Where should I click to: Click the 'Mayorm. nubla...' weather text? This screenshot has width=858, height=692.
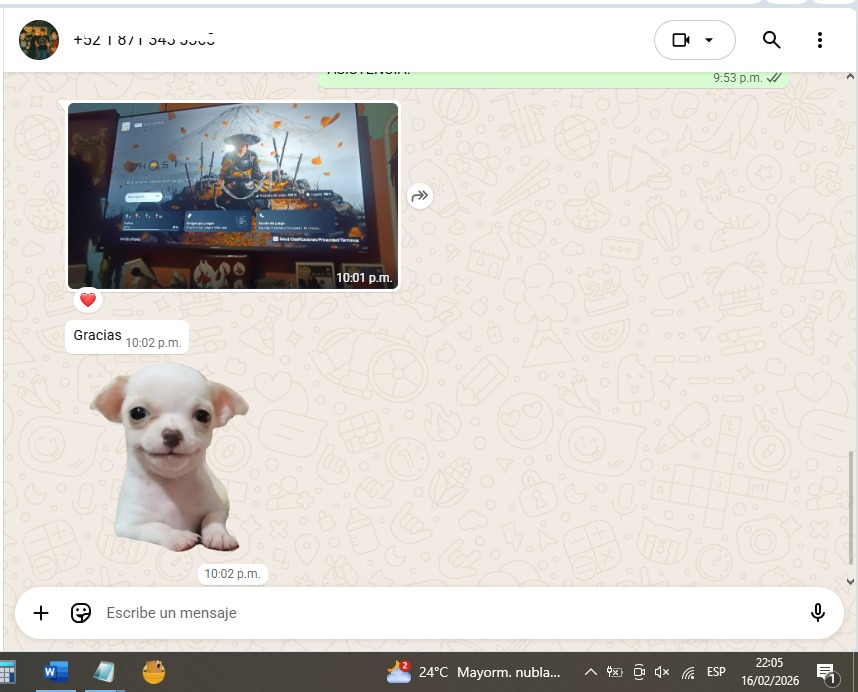coord(508,672)
